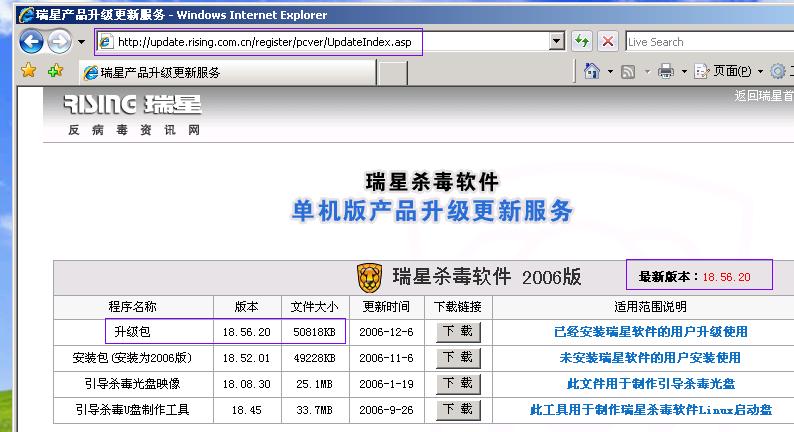The width and height of the screenshot is (794, 432).
Task: Click version cell 18.08.30
Action: pos(246,384)
